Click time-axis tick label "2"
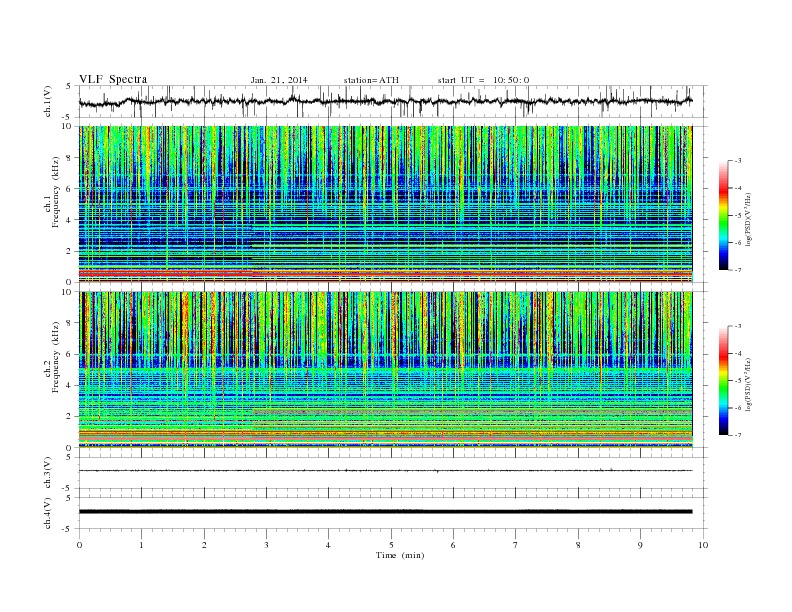The width and height of the screenshot is (792, 612). [x=204, y=545]
